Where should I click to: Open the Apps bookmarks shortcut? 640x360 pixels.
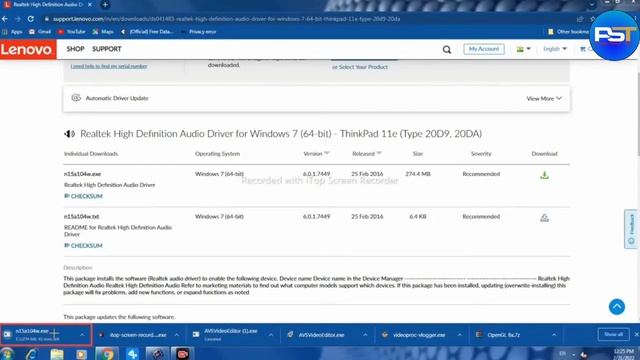pos(12,31)
